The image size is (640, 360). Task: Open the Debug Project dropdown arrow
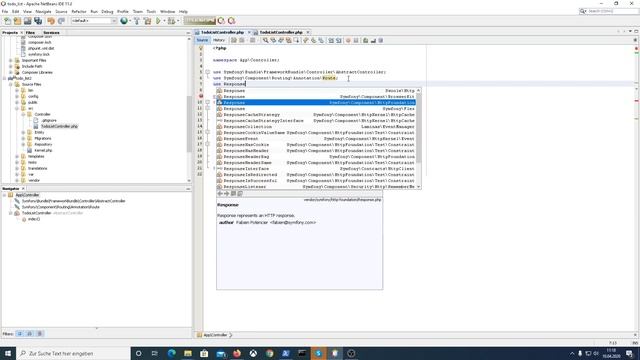coord(178,21)
